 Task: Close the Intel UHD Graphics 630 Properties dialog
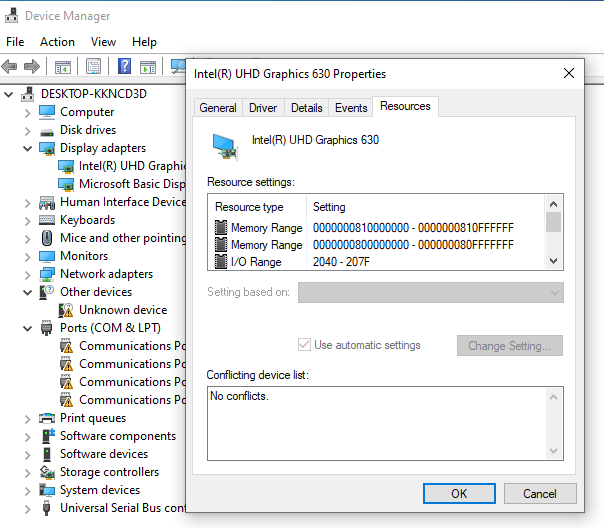pos(569,73)
